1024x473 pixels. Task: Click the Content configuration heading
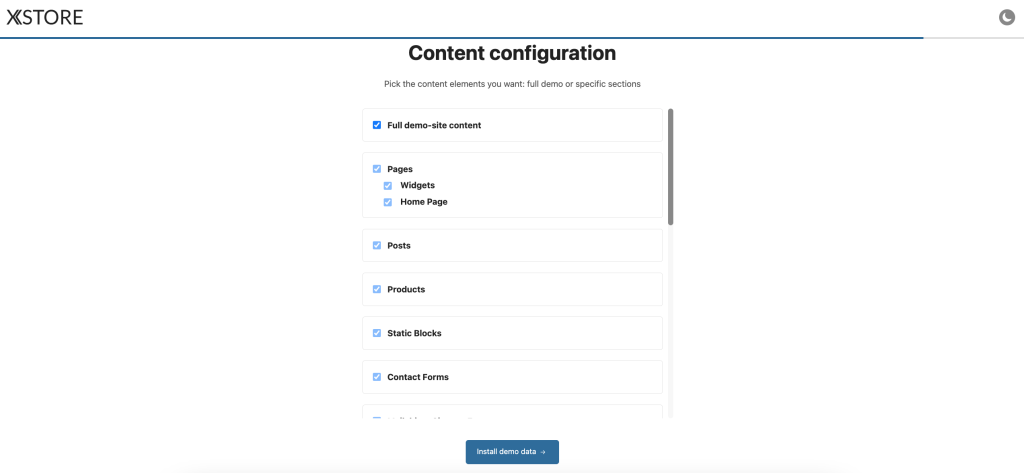(512, 53)
